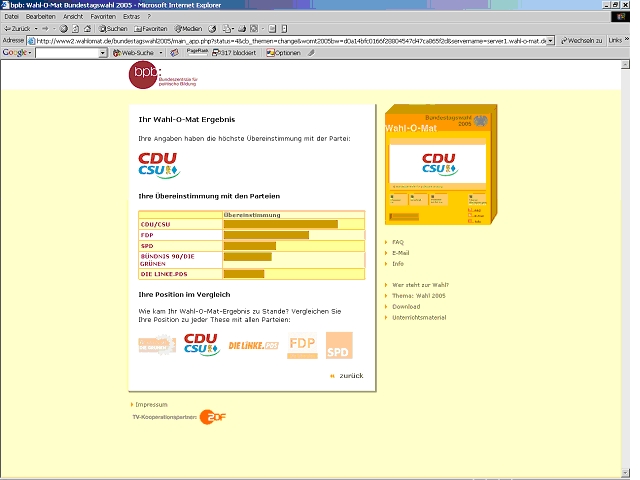Click the Web-Suche button
Image resolution: width=640 pixels, height=480 pixels.
tap(134, 53)
